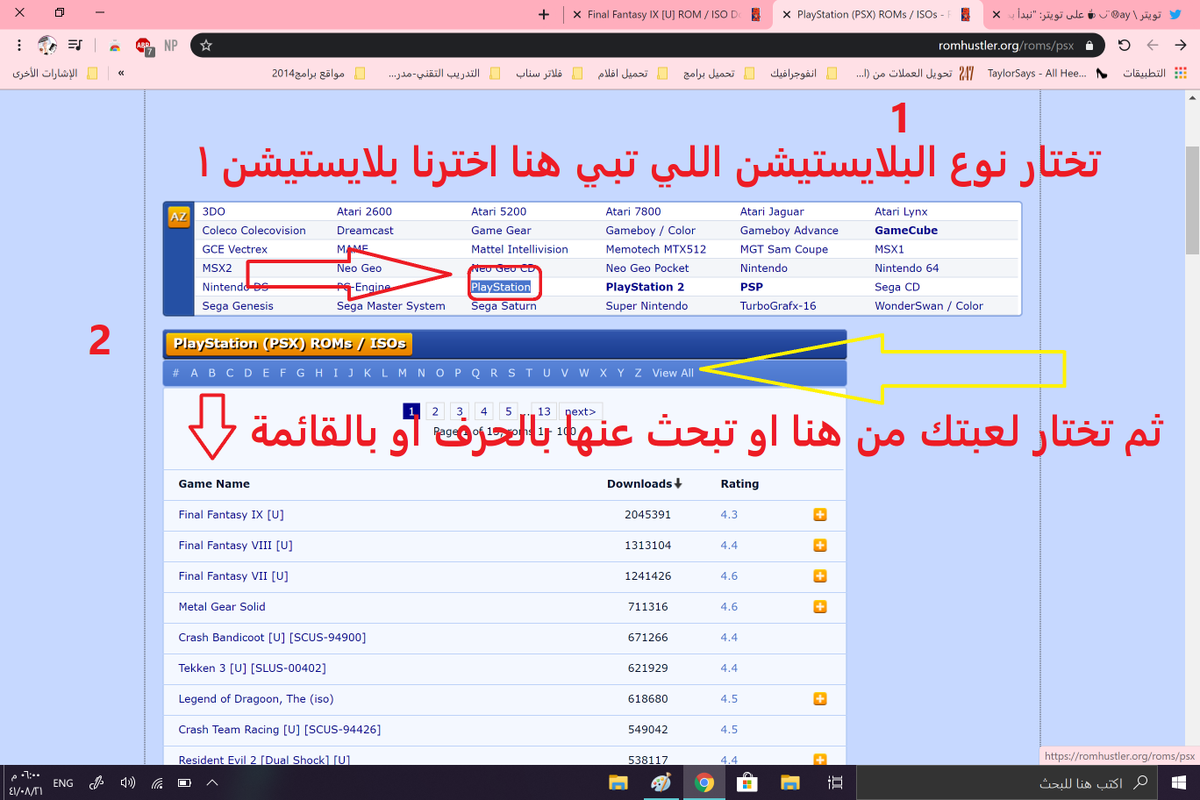Expand the plus icon for Final Fantasy IX
This screenshot has height=800, width=1200.
(x=820, y=515)
